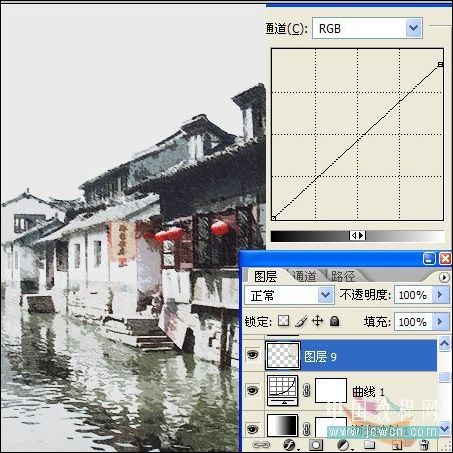This screenshot has width=453, height=453.
Task: Create new fill or adjustment layer
Action: click(343, 445)
